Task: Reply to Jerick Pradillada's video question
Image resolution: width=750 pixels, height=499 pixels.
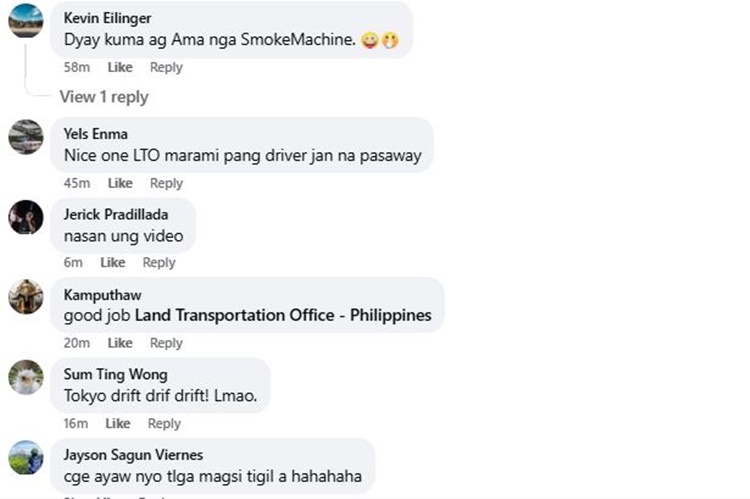Action: [159, 263]
